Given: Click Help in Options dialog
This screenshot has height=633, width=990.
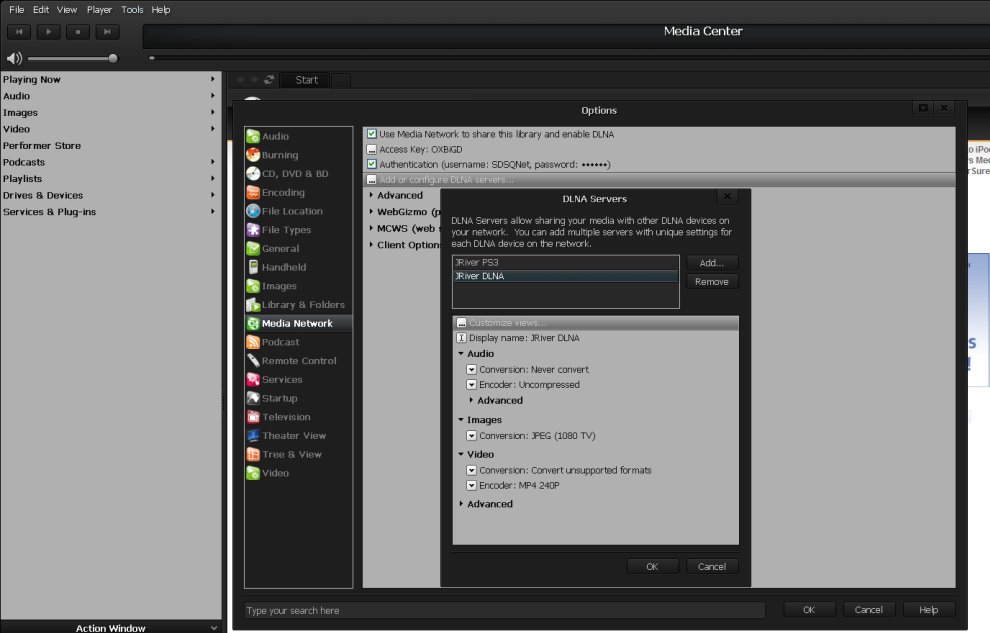Looking at the screenshot, I should 928,610.
